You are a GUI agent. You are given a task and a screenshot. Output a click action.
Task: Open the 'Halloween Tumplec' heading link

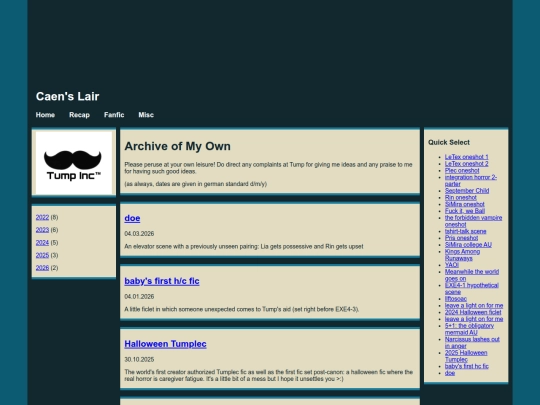[165, 344]
